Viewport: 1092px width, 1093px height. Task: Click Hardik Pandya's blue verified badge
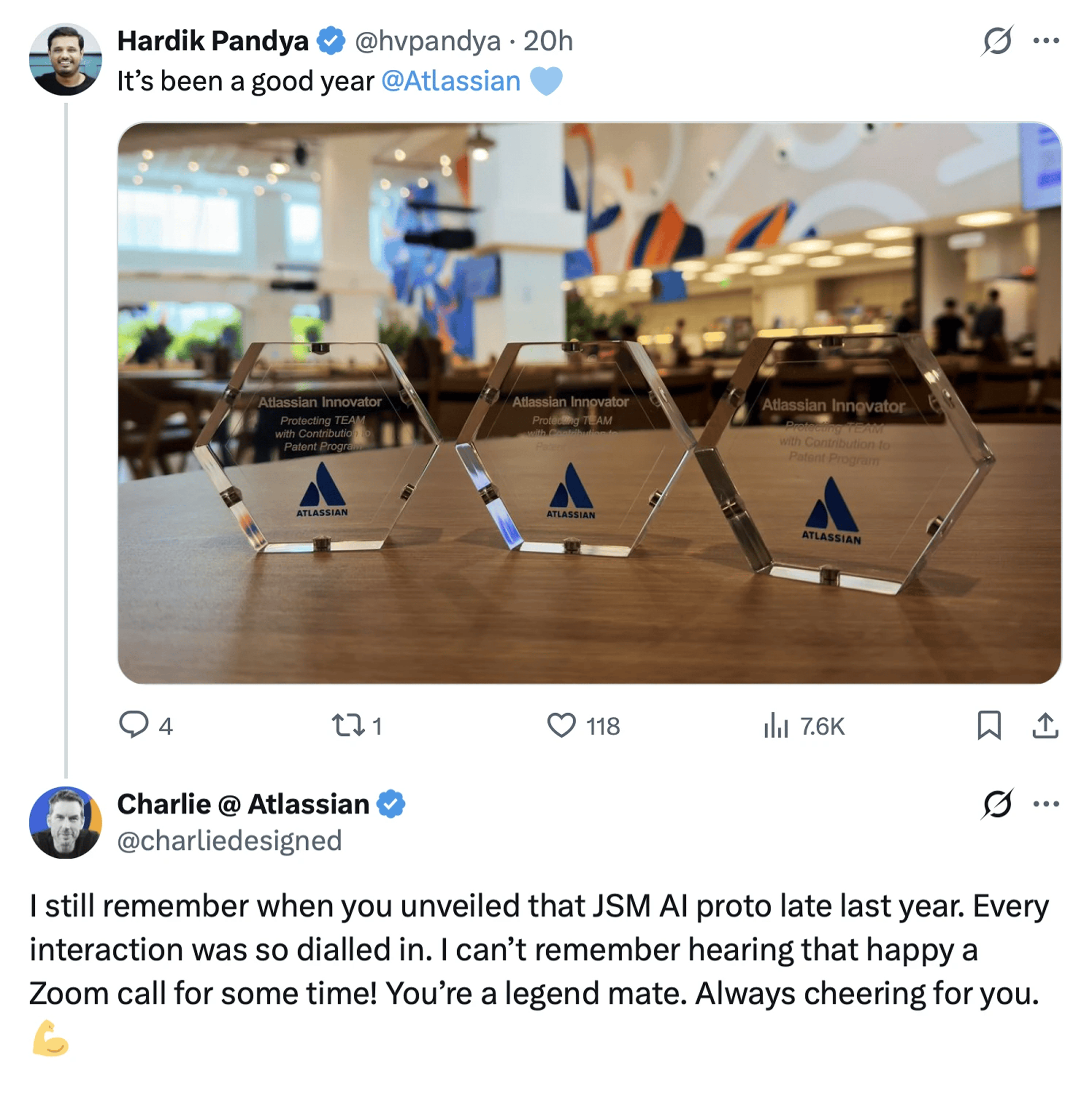331,41
